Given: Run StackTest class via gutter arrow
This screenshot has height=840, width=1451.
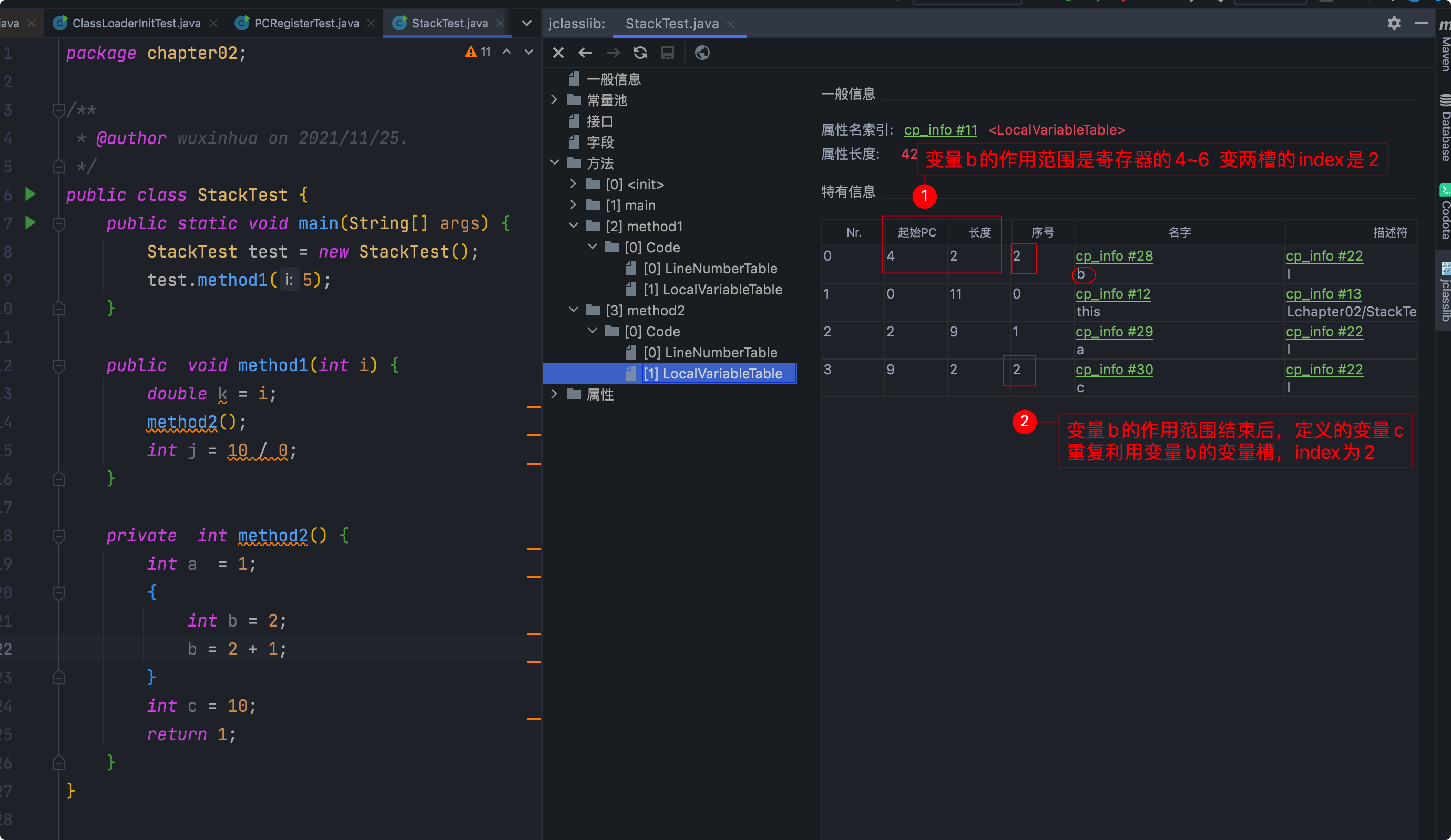Looking at the screenshot, I should pos(30,194).
